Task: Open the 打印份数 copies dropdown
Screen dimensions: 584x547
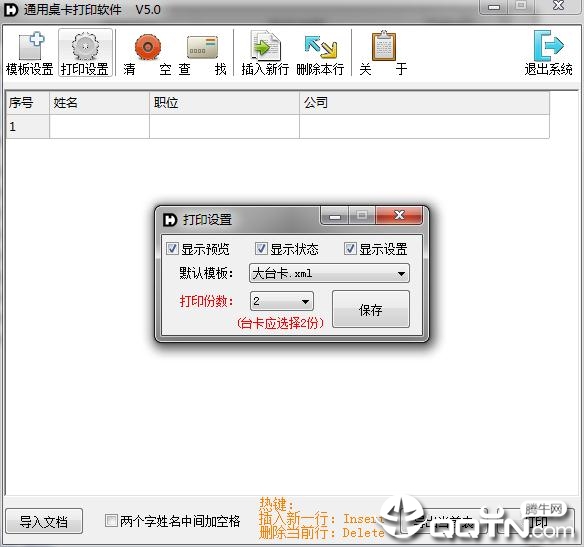Action: click(x=282, y=301)
